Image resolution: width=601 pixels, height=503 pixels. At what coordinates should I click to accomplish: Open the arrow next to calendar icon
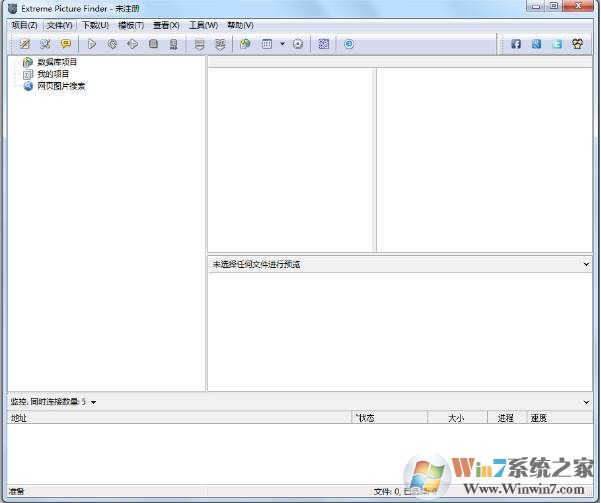coord(283,44)
